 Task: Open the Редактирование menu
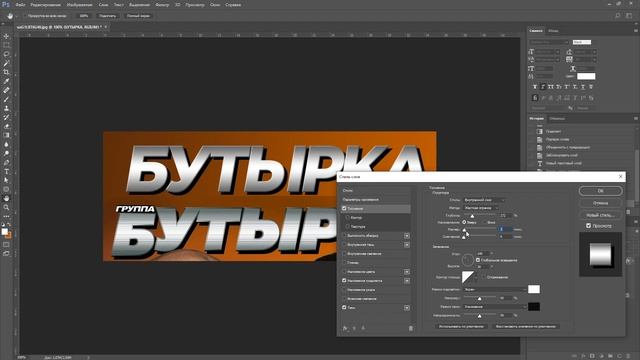pyautogui.click(x=45, y=5)
